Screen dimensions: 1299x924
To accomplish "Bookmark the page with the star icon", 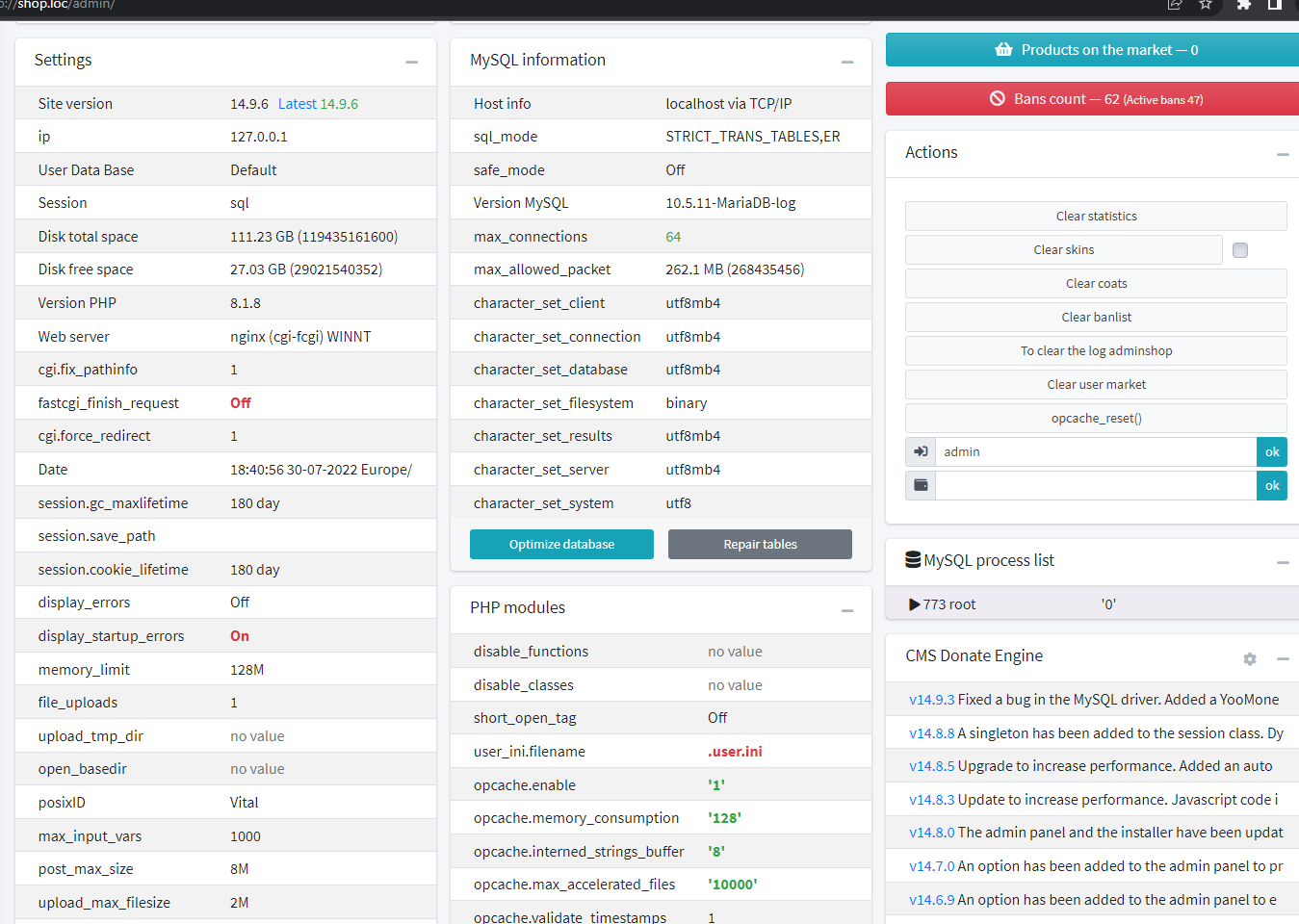I will [x=1206, y=5].
